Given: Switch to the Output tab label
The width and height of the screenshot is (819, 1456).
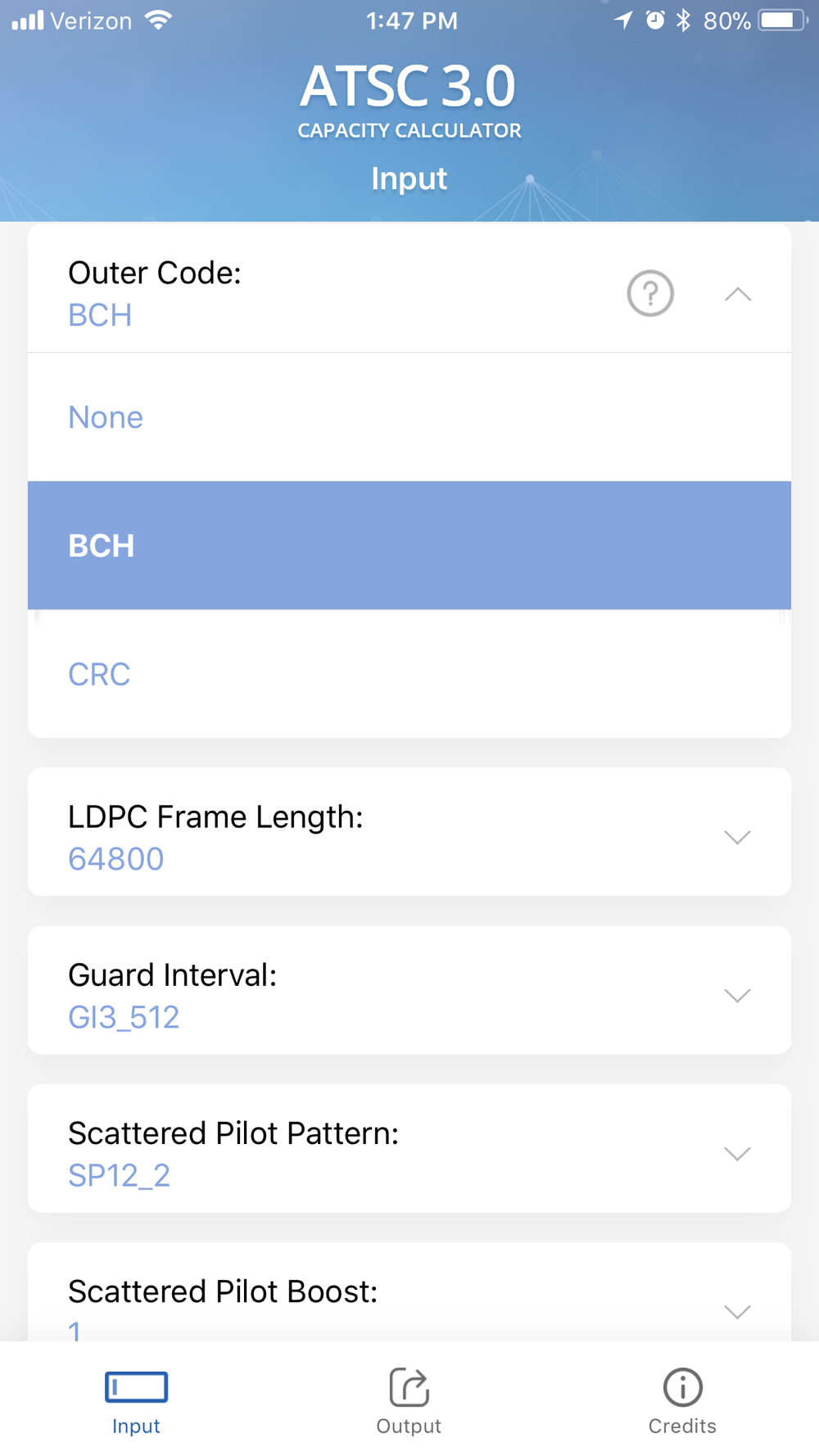Looking at the screenshot, I should [x=409, y=1426].
